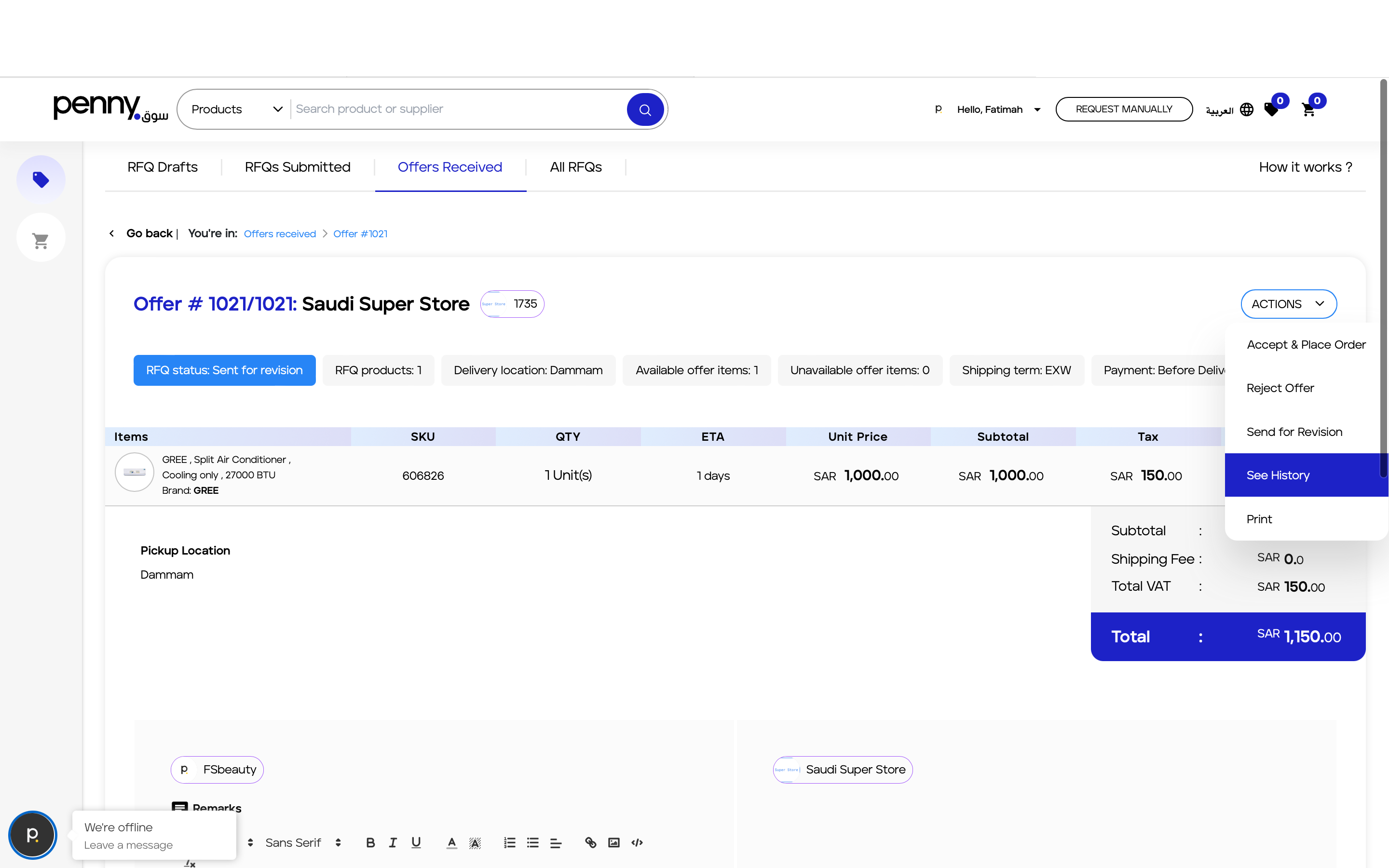1389x868 pixels.
Task: Switch to RFQs Submitted tab
Action: (297, 167)
